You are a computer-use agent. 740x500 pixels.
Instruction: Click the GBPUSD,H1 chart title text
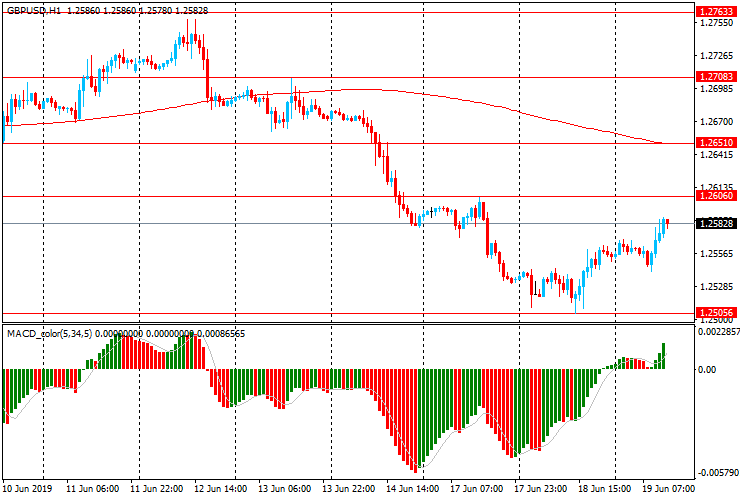34,10
